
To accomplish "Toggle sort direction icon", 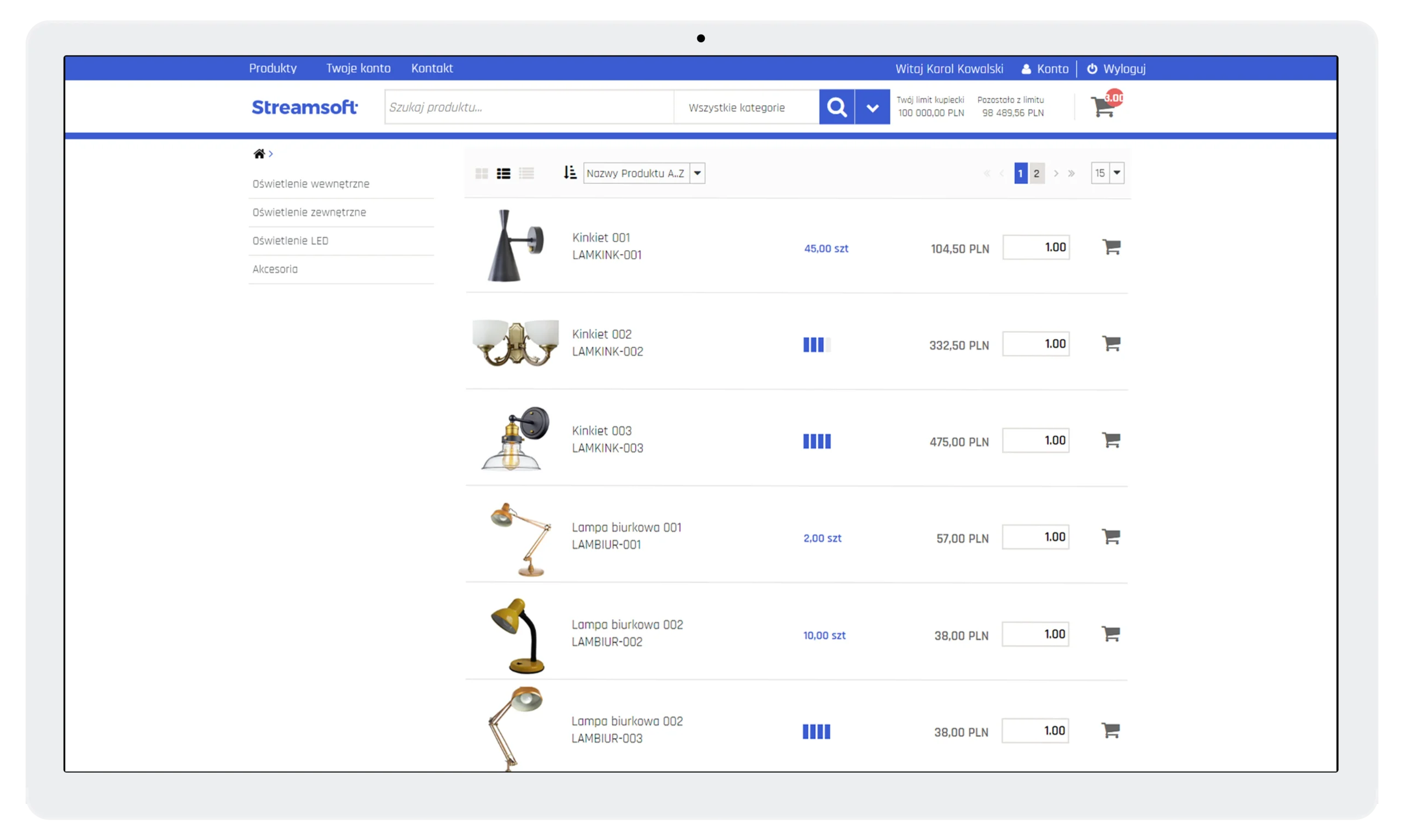I will [x=570, y=172].
